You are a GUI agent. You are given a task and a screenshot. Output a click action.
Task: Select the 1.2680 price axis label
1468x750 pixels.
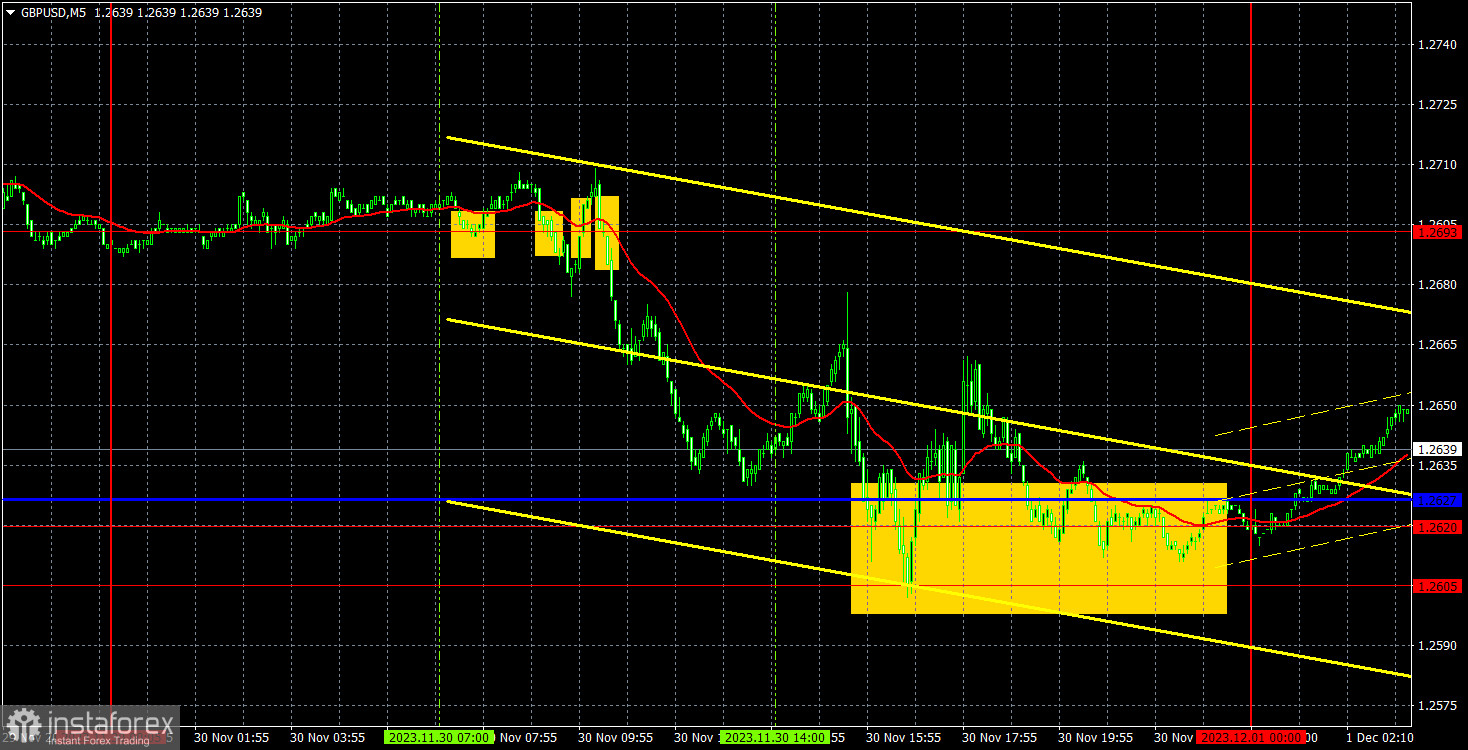pyautogui.click(x=1439, y=285)
